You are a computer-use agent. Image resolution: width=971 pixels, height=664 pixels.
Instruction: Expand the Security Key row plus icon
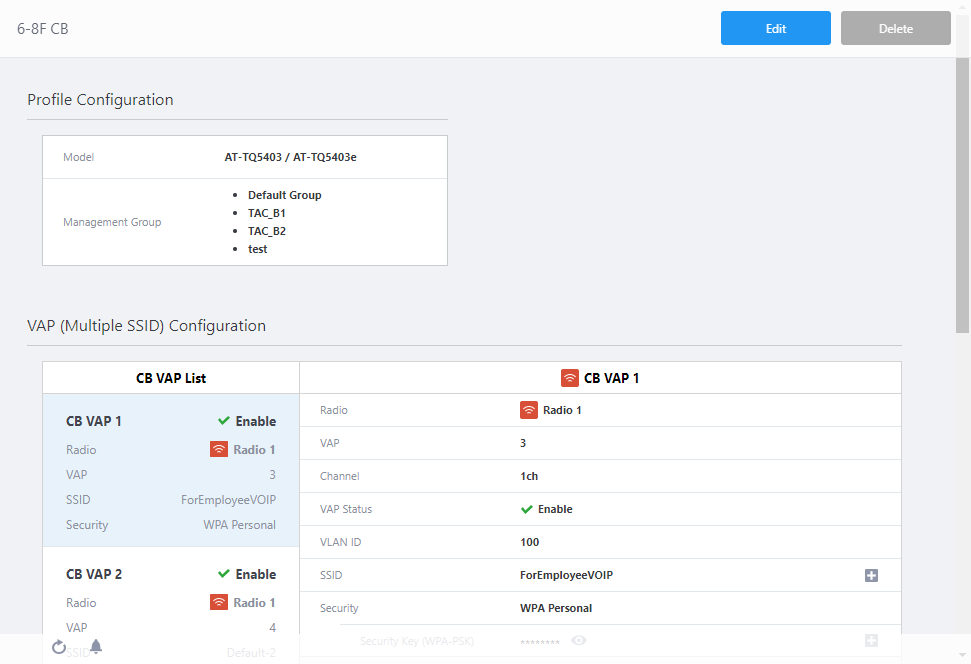[871, 640]
